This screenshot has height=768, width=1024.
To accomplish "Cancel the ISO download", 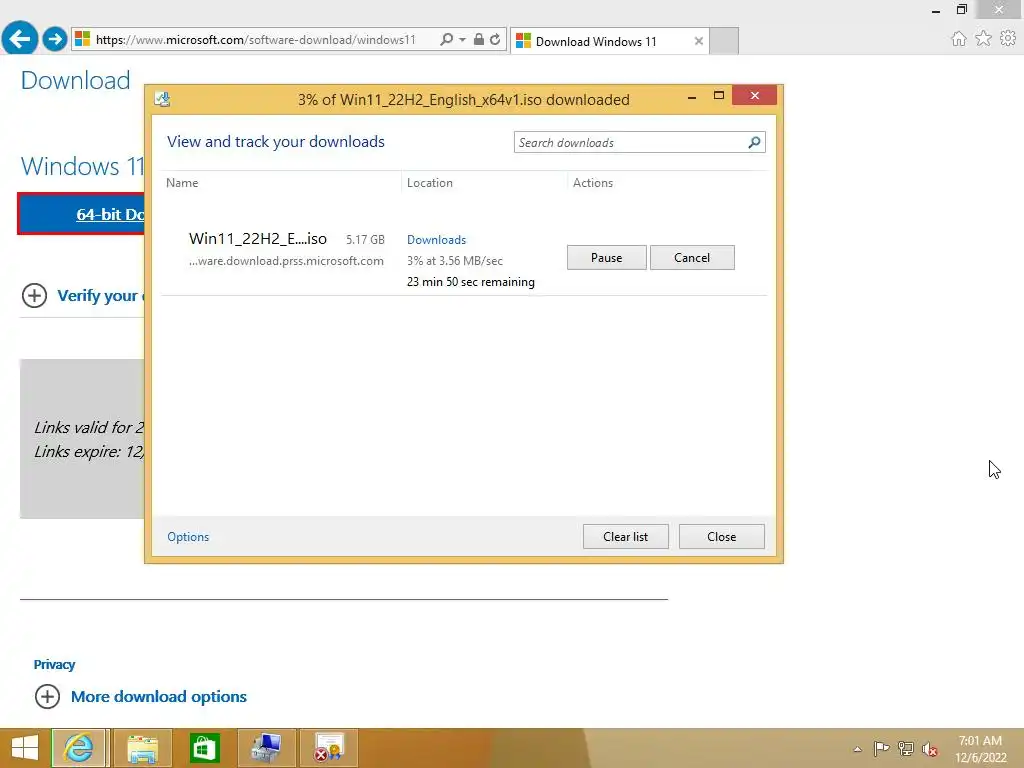I will 692,257.
